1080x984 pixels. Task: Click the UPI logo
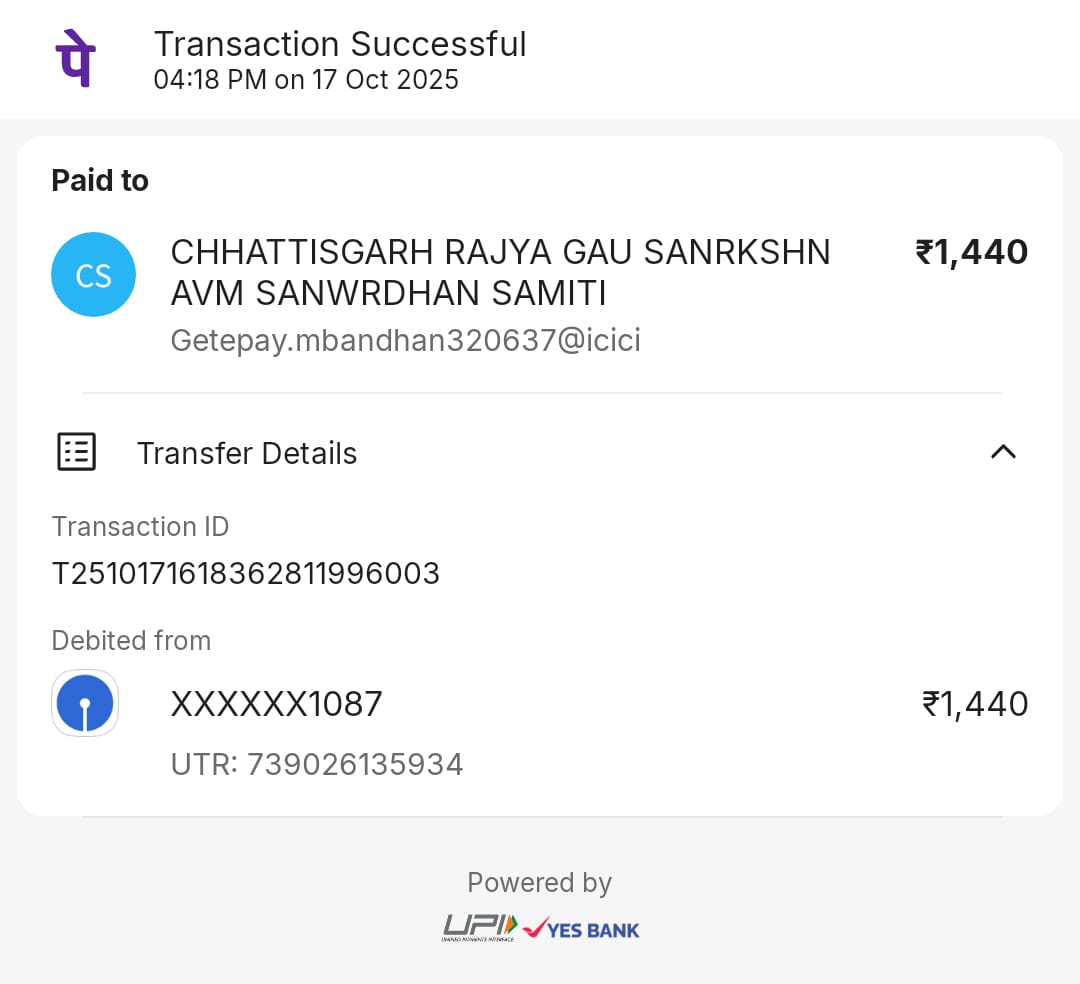click(480, 928)
